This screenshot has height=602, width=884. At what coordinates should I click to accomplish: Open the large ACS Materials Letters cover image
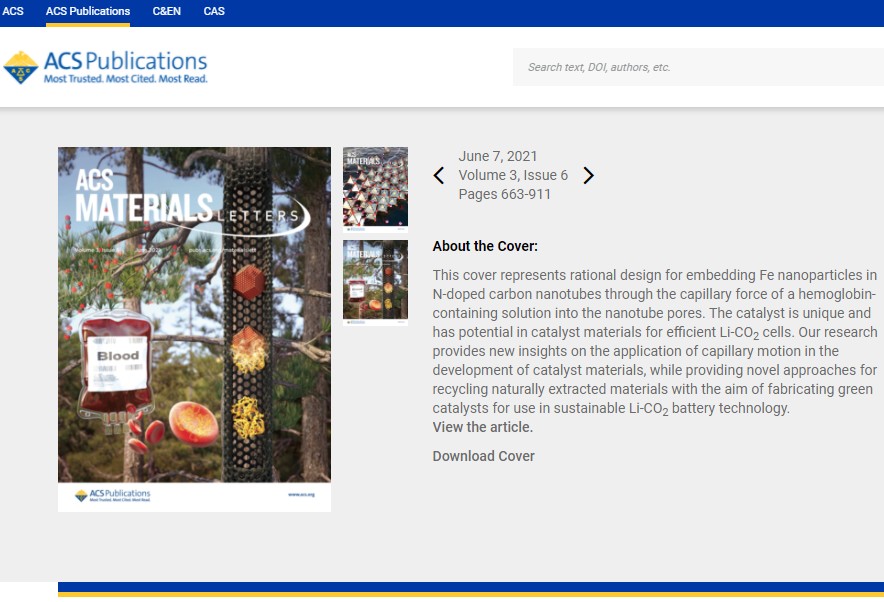click(x=195, y=329)
